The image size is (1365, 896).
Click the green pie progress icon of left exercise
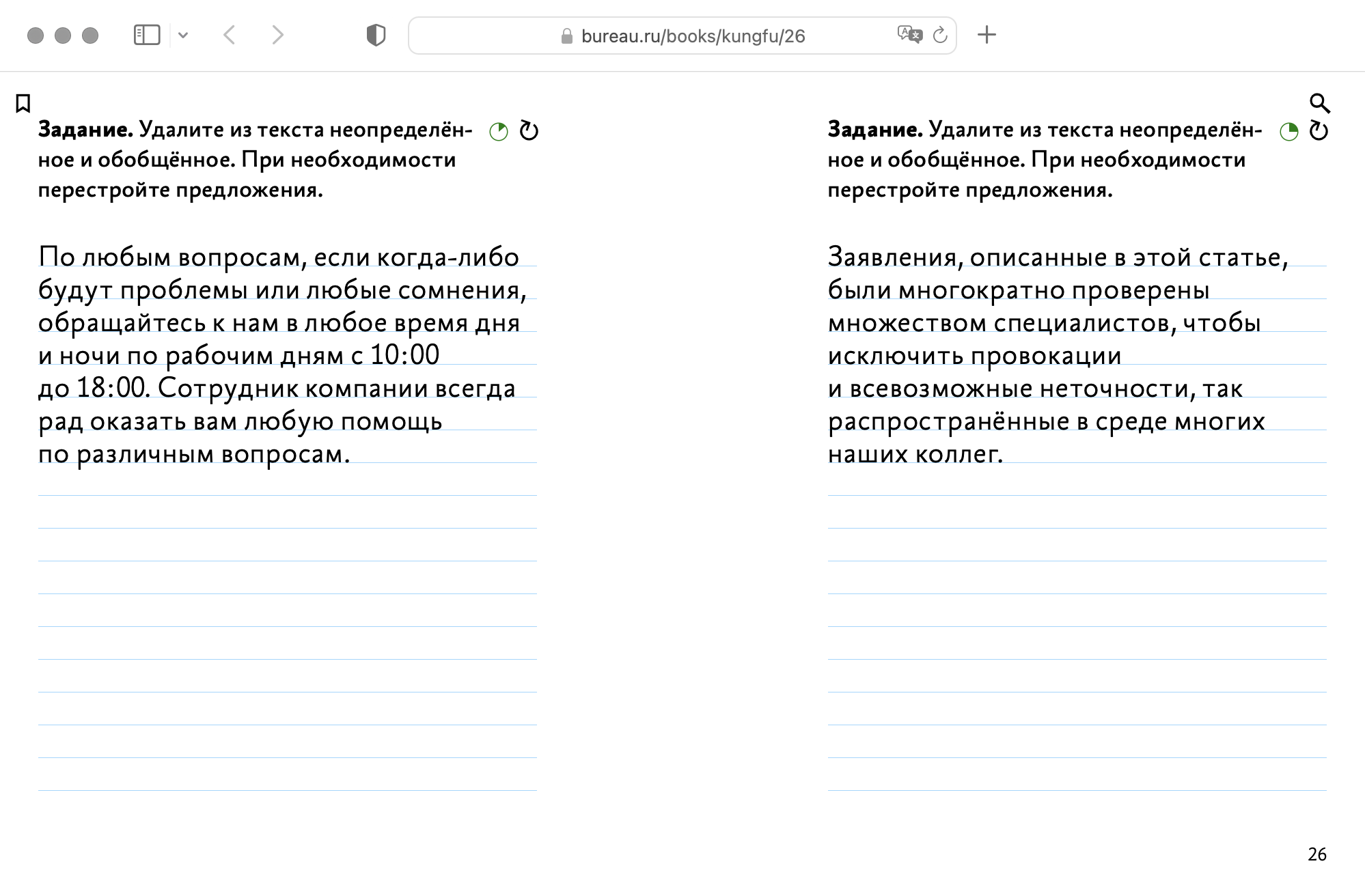[499, 131]
